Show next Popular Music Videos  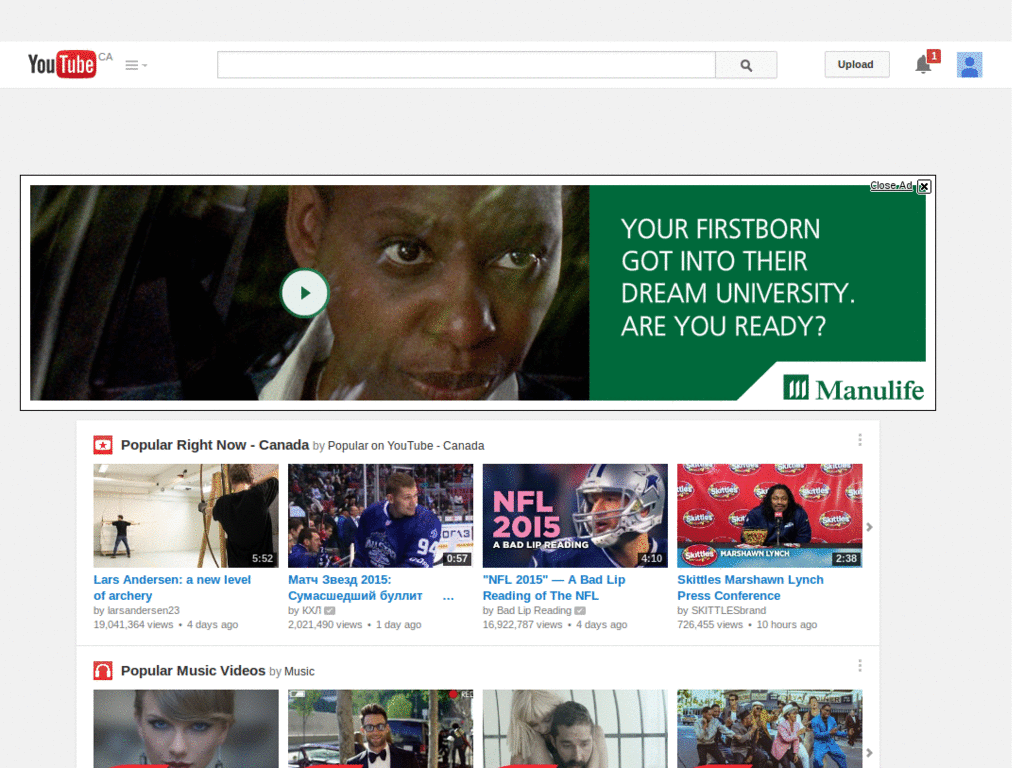pyautogui.click(x=869, y=752)
